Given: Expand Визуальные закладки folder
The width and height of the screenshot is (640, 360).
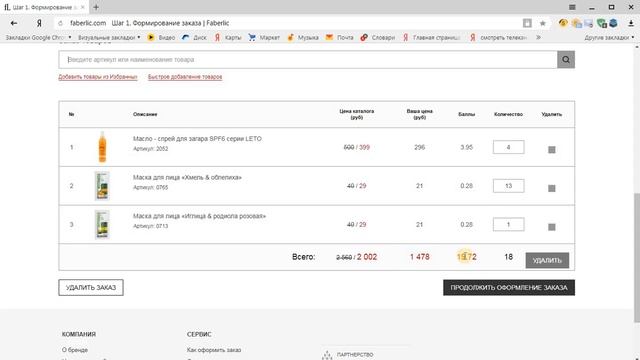Looking at the screenshot, I should click(109, 38).
